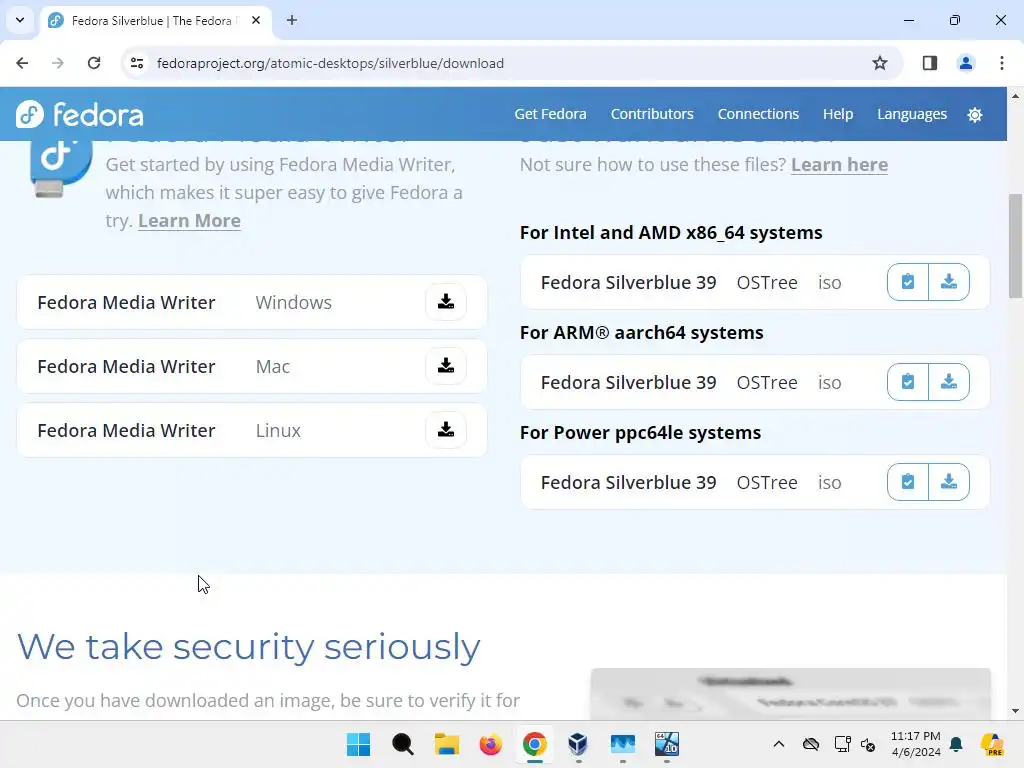Show hidden system tray icons
The height and width of the screenshot is (768, 1024).
[x=778, y=744]
